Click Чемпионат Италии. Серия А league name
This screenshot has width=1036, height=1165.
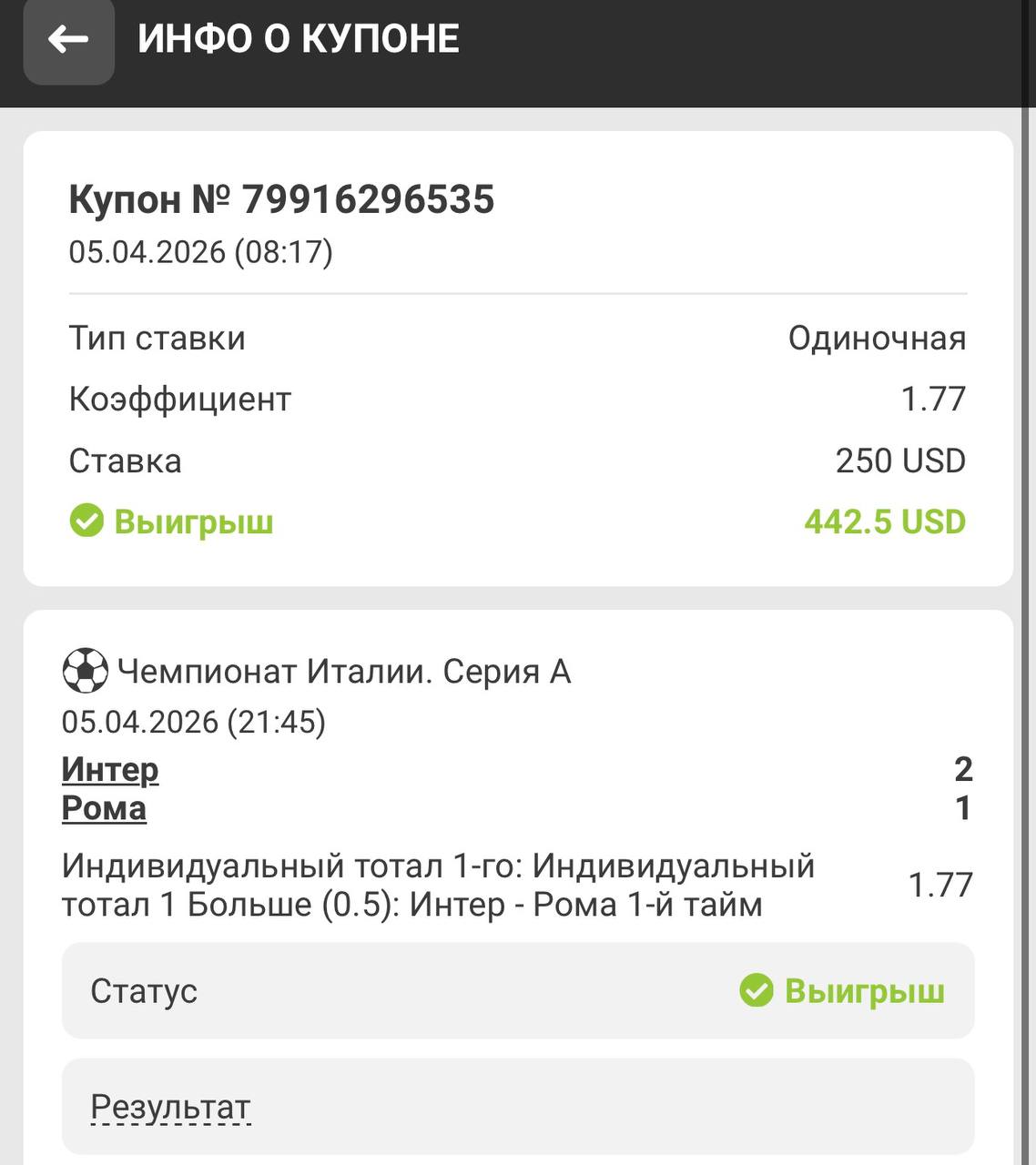tap(344, 672)
